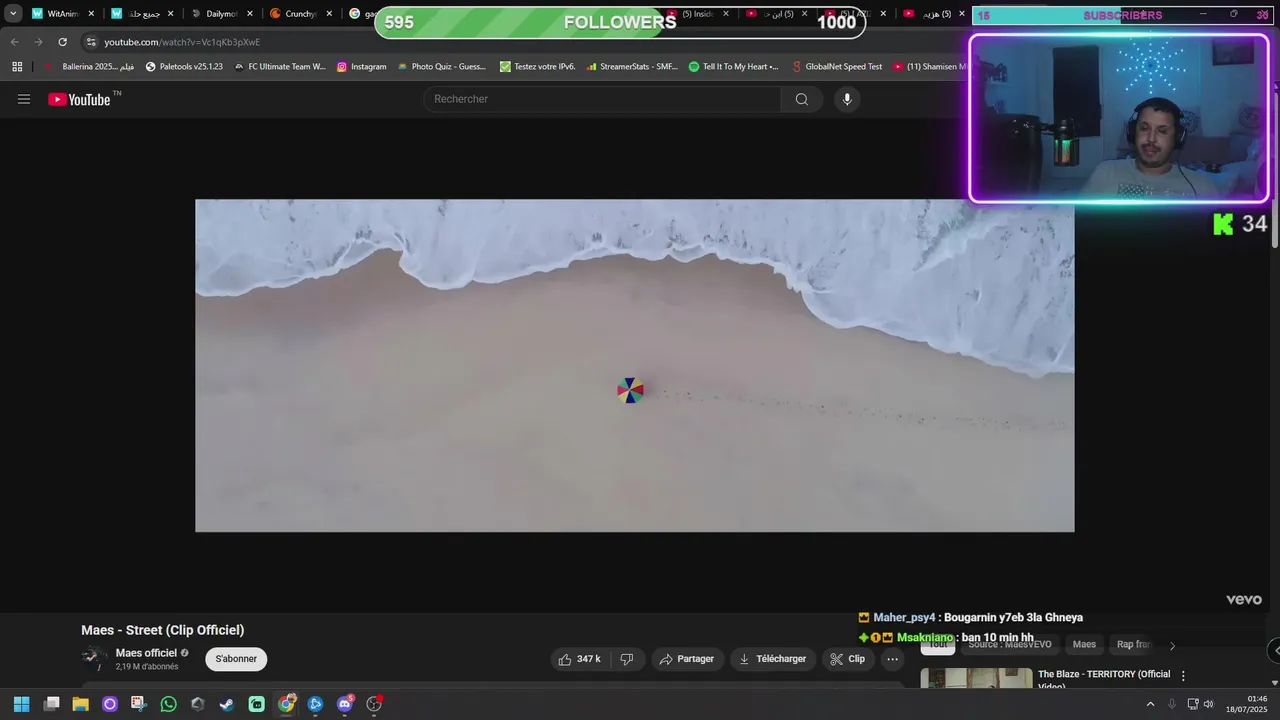Switch to the (5) Inside tab
This screenshot has width=1280, height=720.
pos(696,14)
